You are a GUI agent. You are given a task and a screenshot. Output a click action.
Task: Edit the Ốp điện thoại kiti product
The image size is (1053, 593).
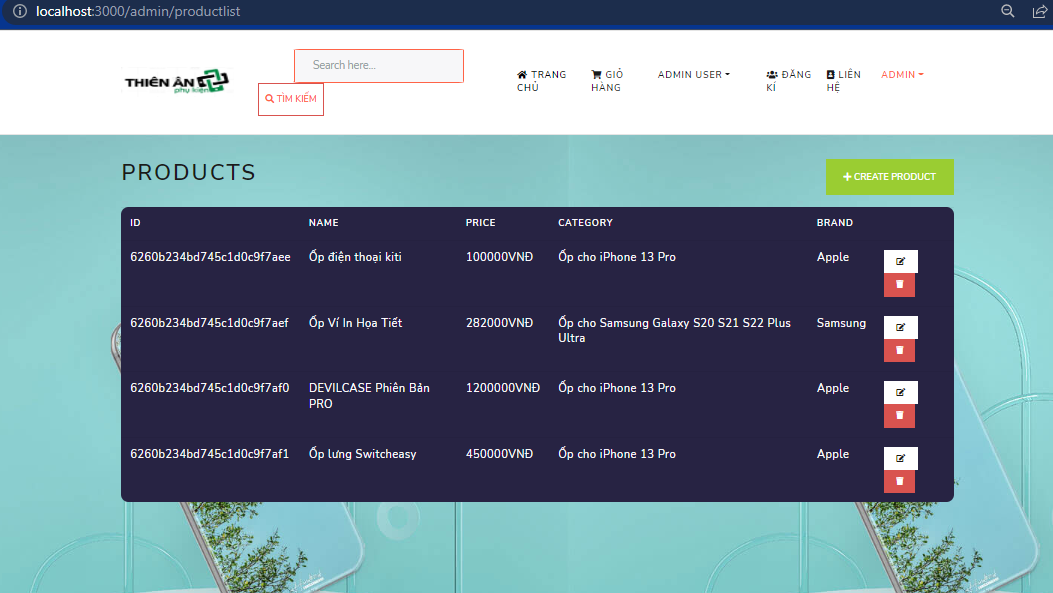pyautogui.click(x=900, y=261)
